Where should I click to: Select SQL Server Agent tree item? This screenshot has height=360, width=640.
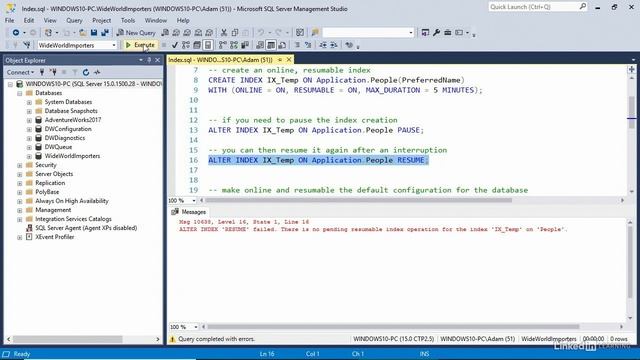coord(86,228)
